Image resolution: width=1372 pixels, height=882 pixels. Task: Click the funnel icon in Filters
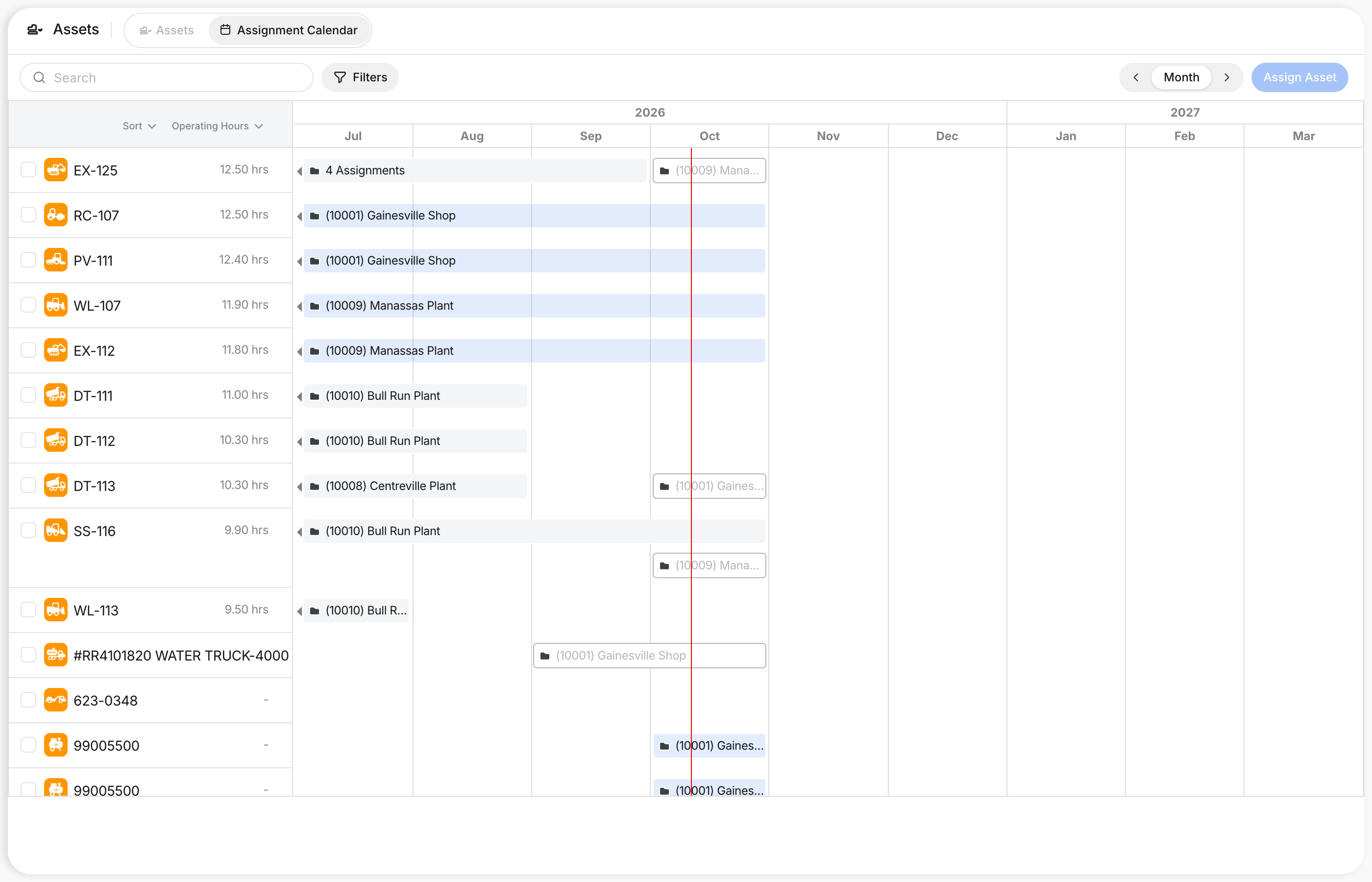(340, 77)
